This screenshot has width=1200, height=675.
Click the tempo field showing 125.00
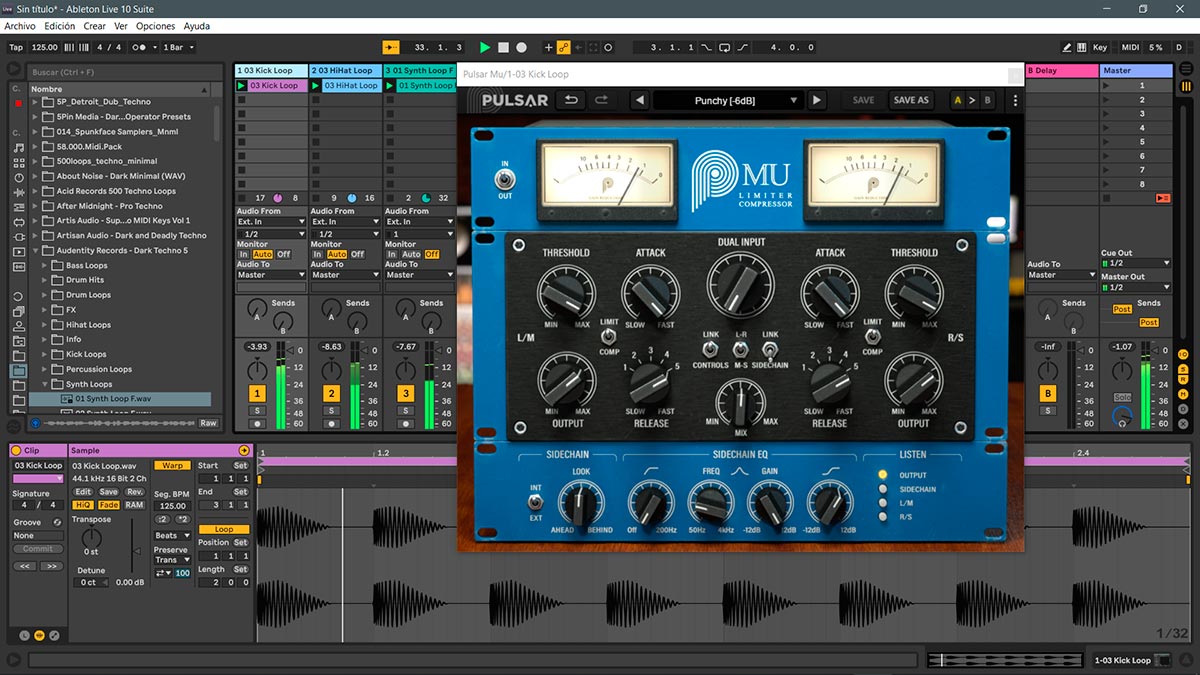45,47
